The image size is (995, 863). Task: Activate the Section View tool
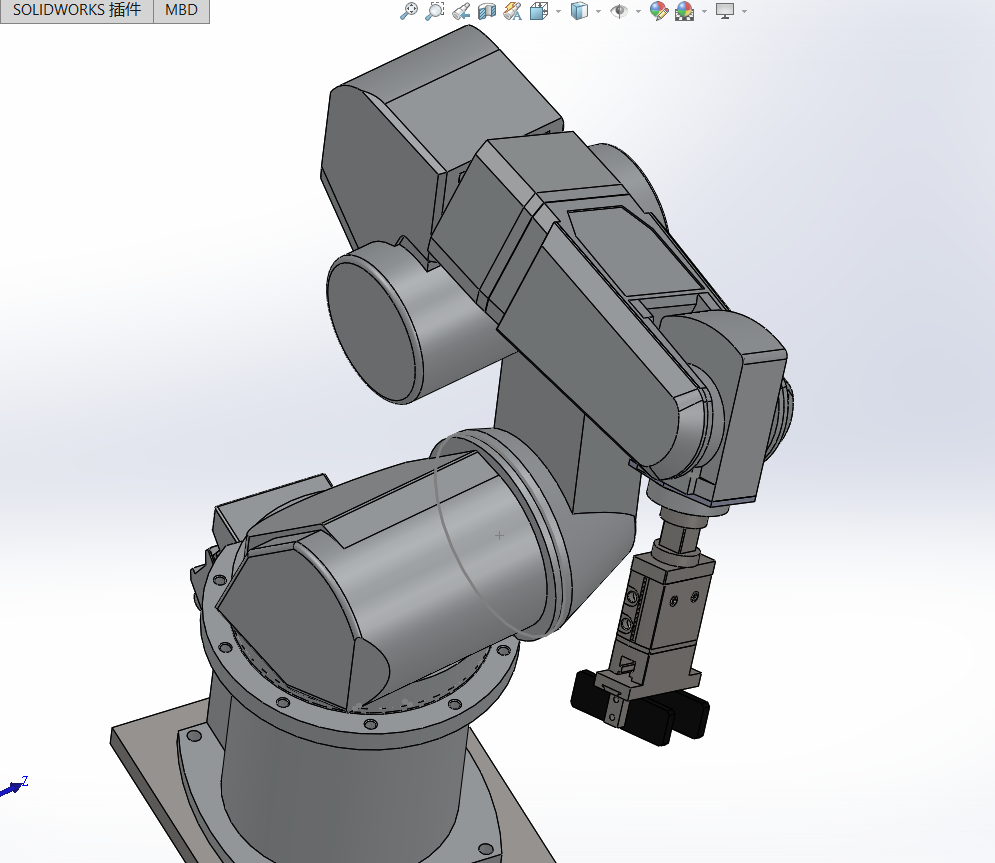click(x=487, y=11)
